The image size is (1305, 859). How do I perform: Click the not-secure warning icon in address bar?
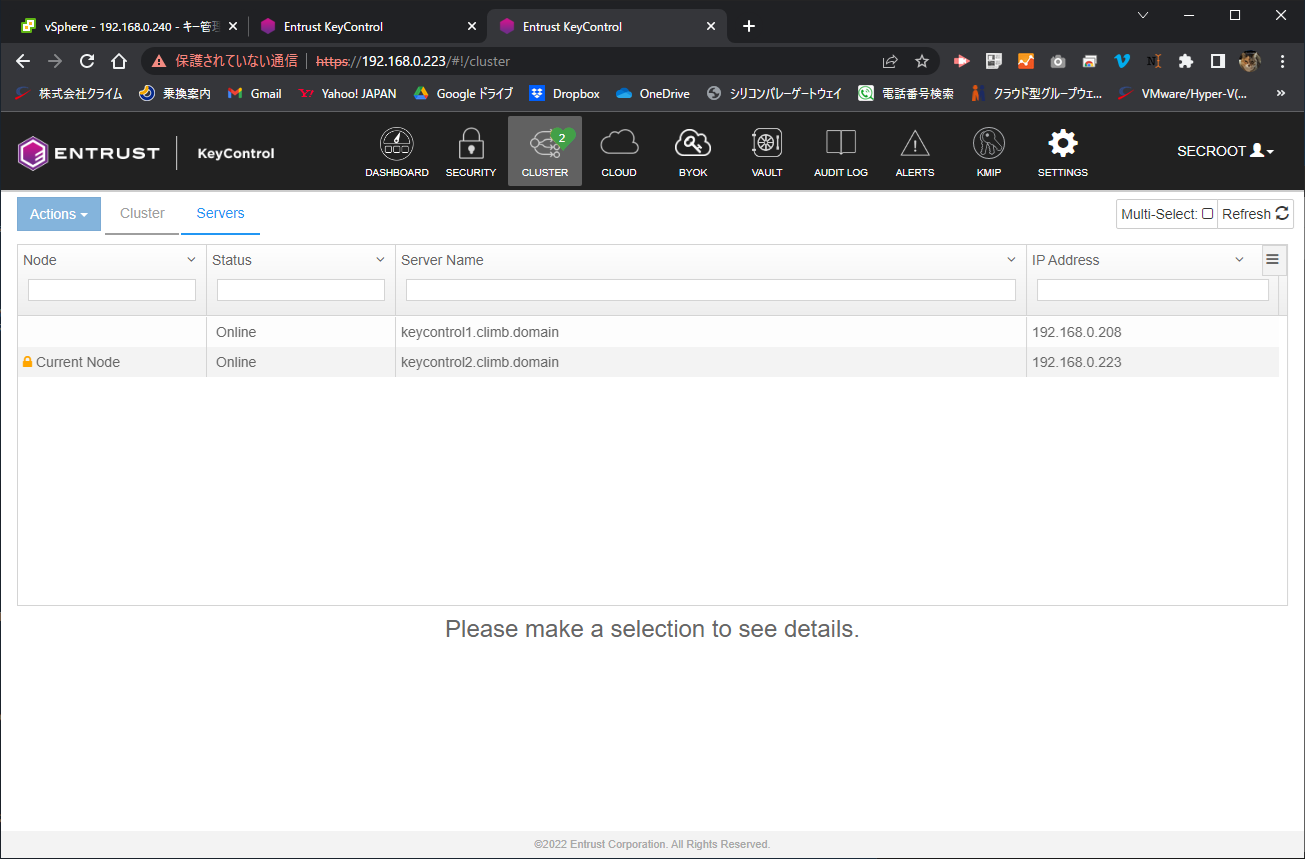click(159, 61)
